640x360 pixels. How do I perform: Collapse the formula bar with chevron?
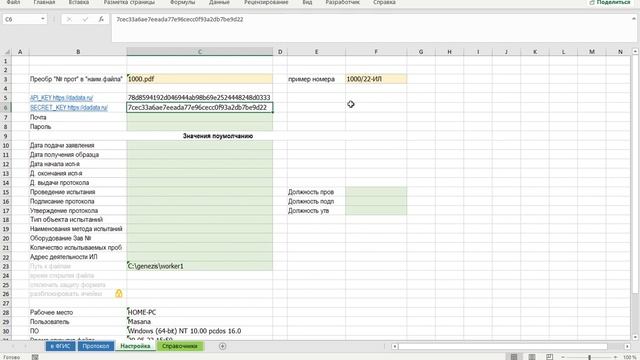pos(634,19)
